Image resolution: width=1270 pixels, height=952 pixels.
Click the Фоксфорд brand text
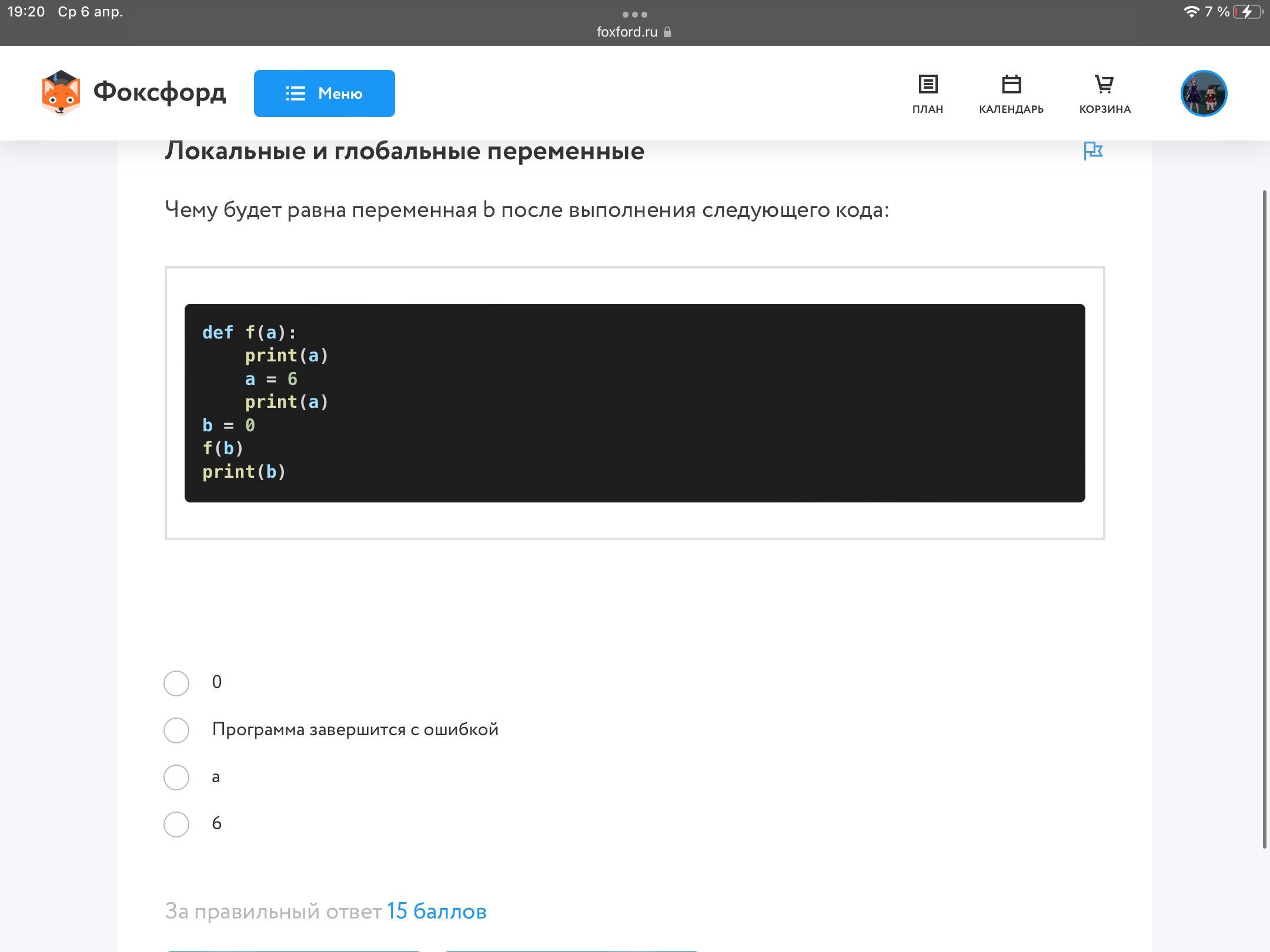159,92
